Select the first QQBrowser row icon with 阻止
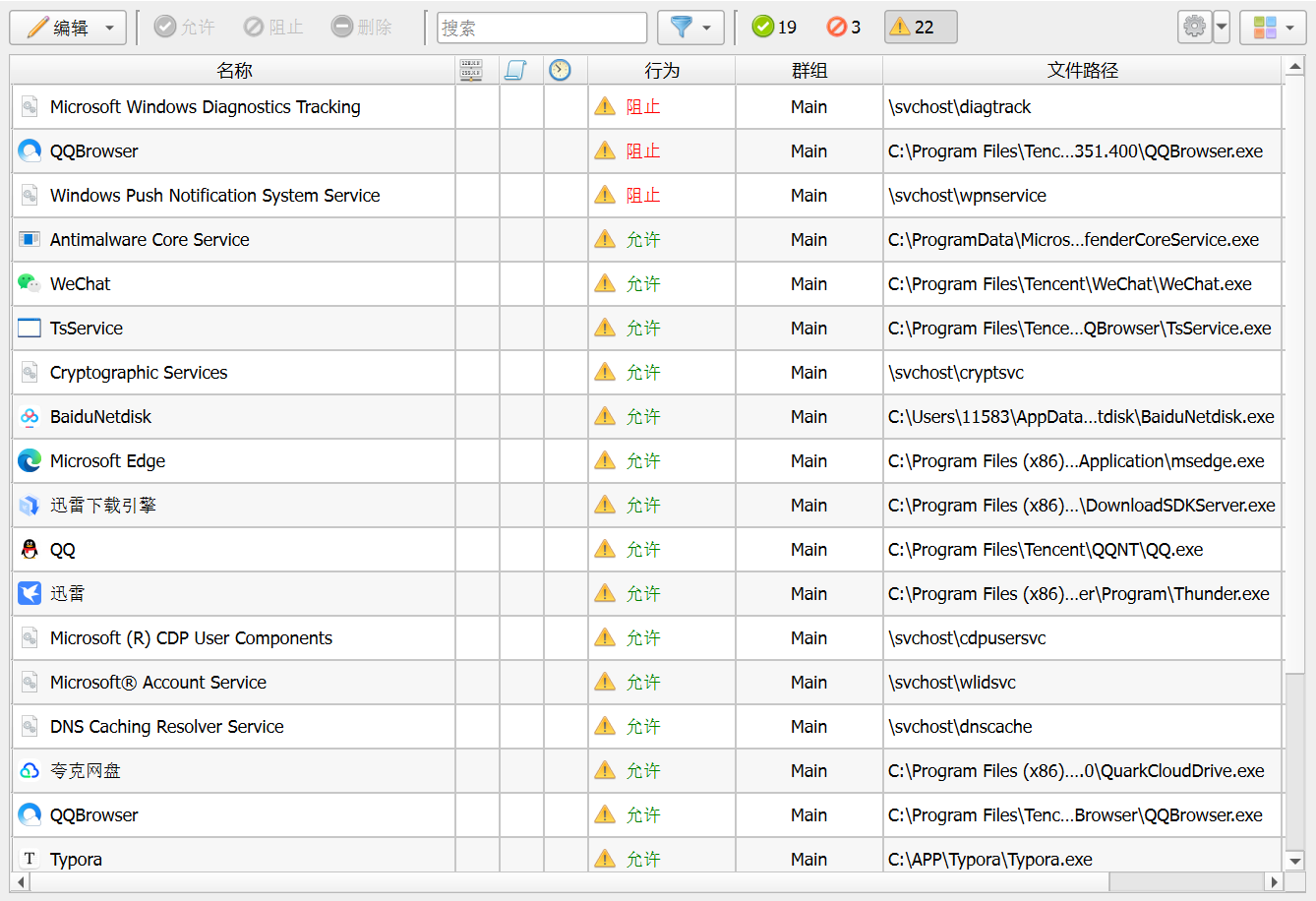This screenshot has width=1316, height=901. (30, 150)
